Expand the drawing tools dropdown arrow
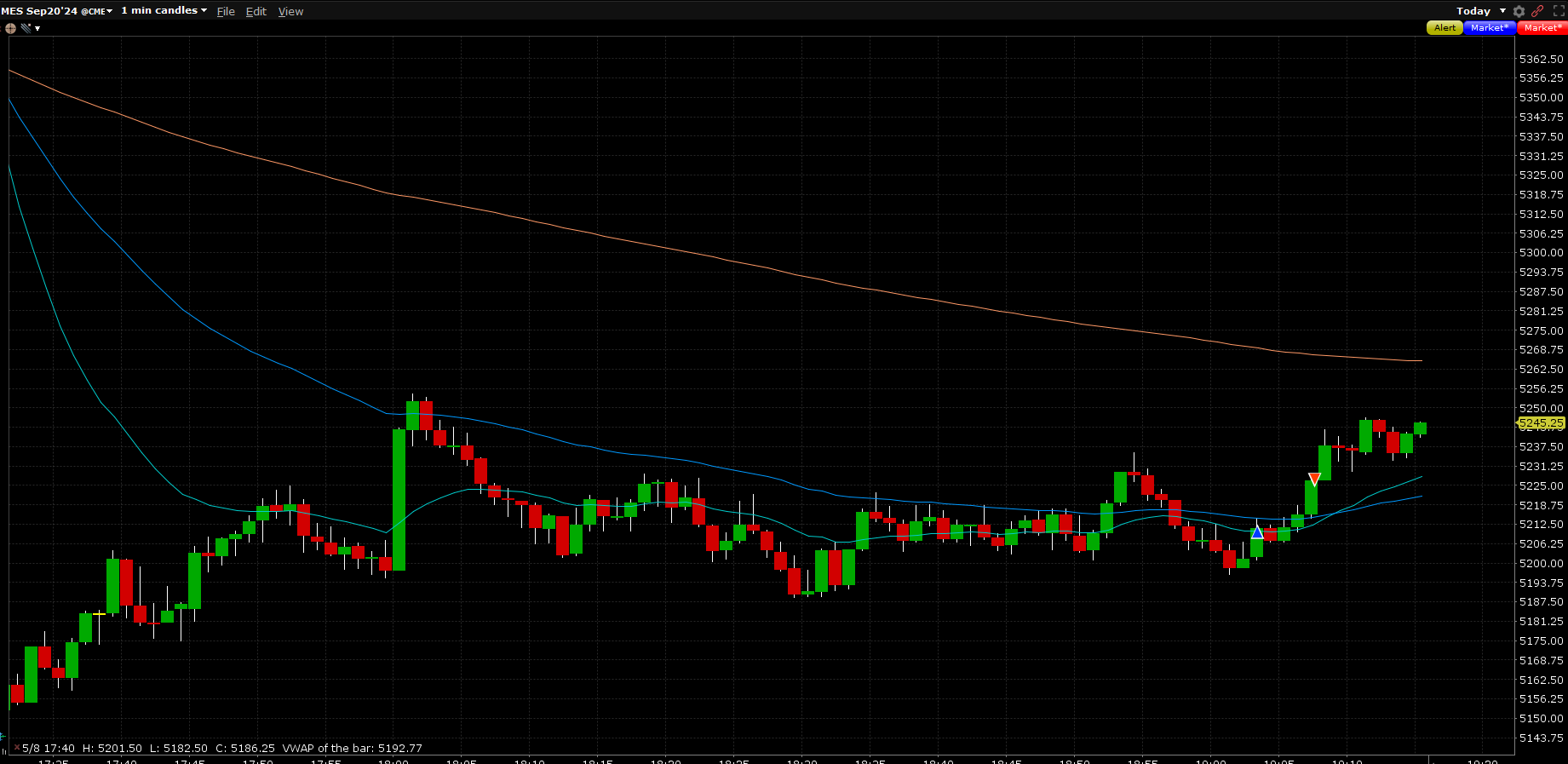Viewport: 1568px width, 764px height. [37, 28]
